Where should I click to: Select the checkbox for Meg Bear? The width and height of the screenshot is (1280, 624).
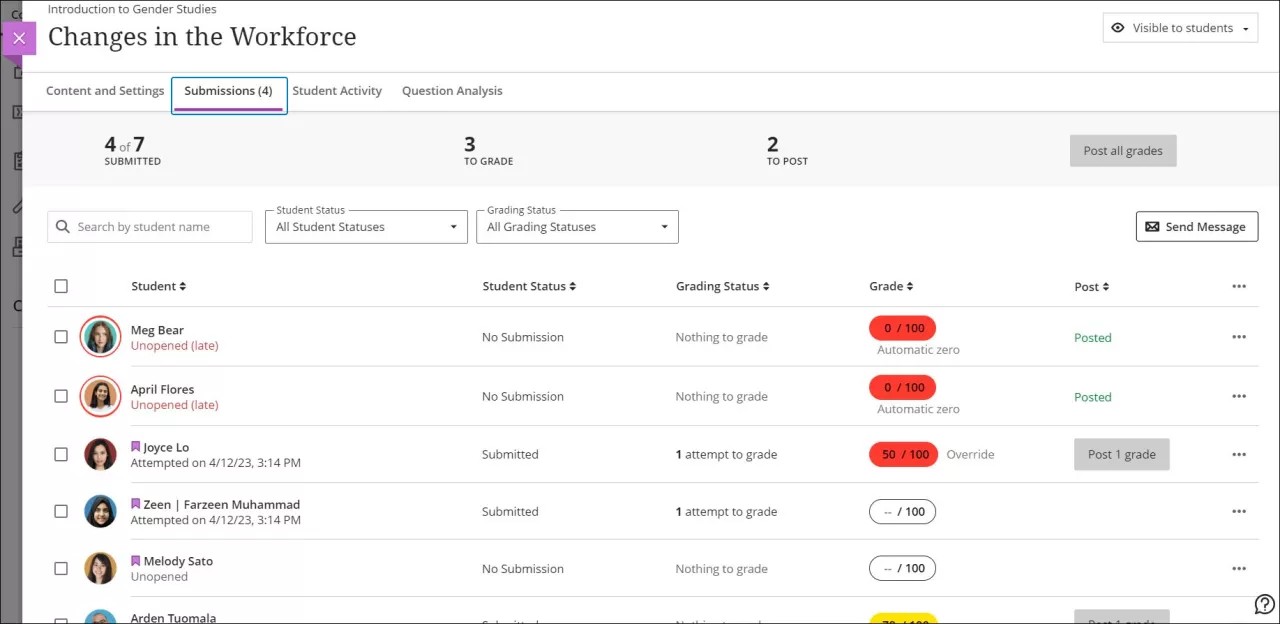[61, 337]
